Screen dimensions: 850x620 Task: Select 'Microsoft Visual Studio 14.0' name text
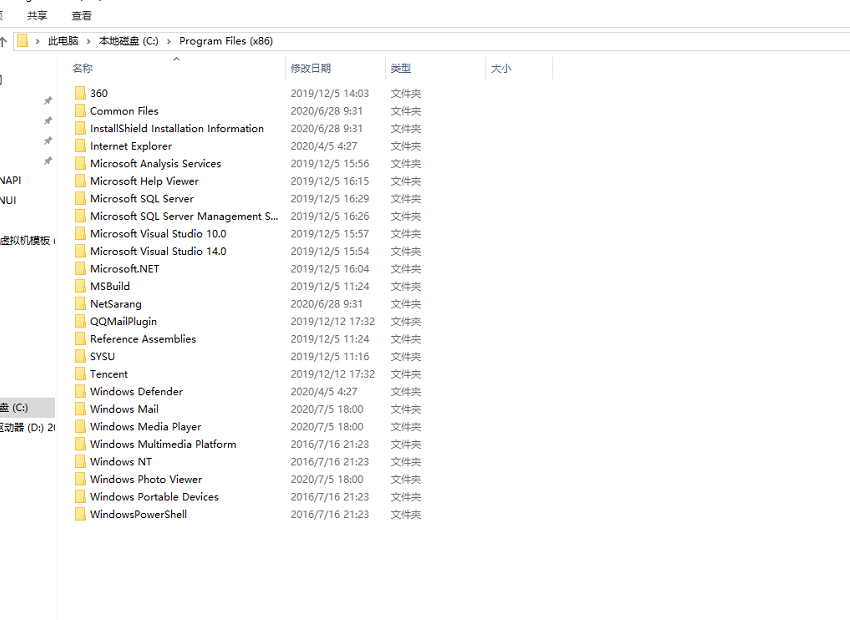[158, 251]
